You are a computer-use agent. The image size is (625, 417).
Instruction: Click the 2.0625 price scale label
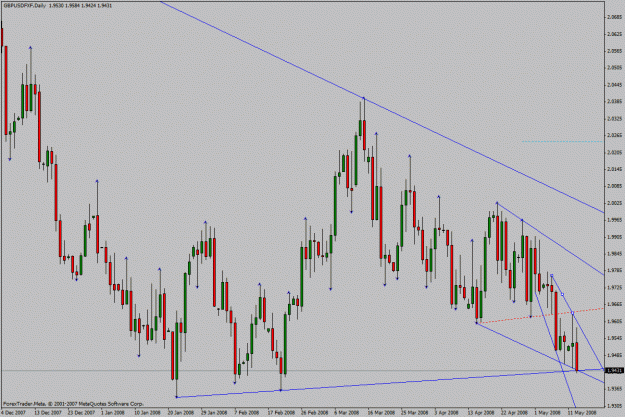(615, 34)
